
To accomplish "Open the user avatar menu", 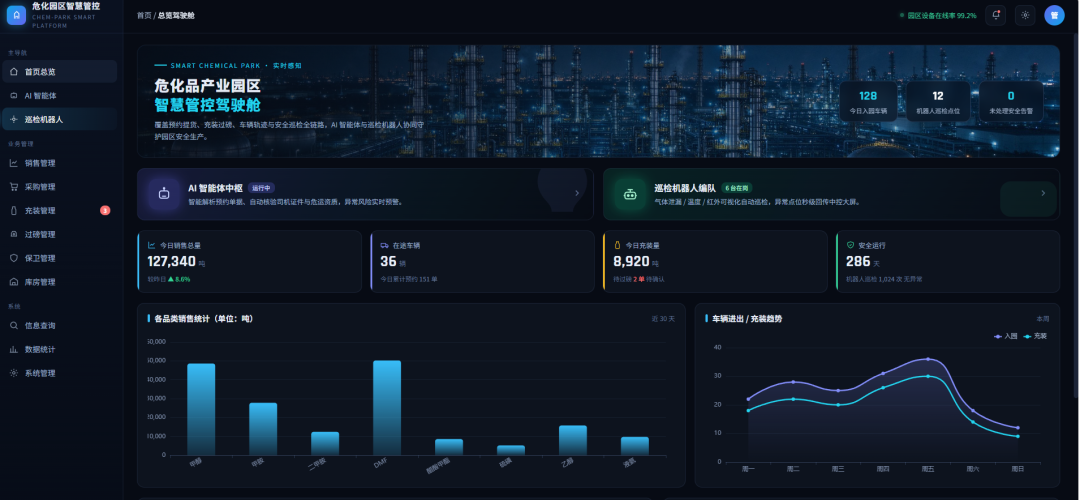I will pyautogui.click(x=1054, y=15).
